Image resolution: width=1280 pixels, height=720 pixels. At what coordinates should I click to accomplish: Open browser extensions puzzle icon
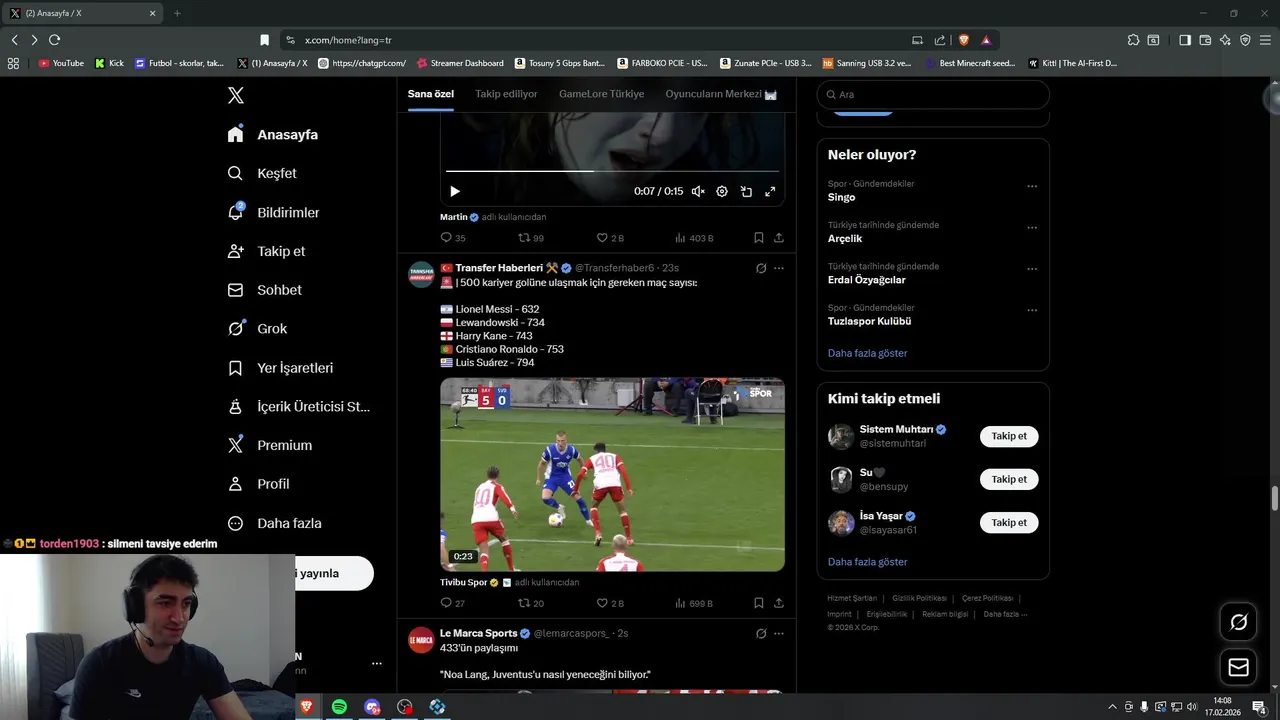pos(1133,40)
